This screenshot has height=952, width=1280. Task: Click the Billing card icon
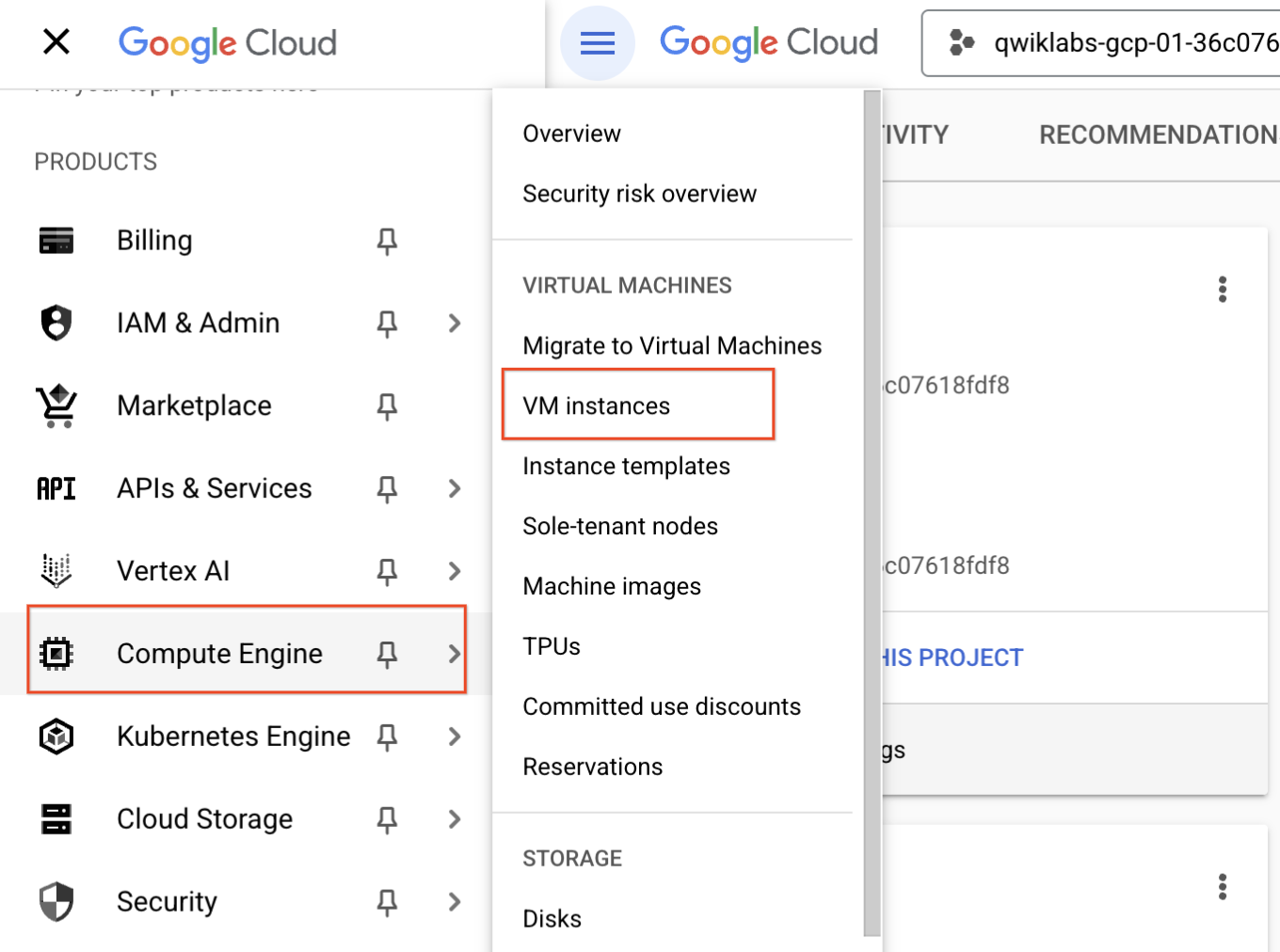pos(56,241)
